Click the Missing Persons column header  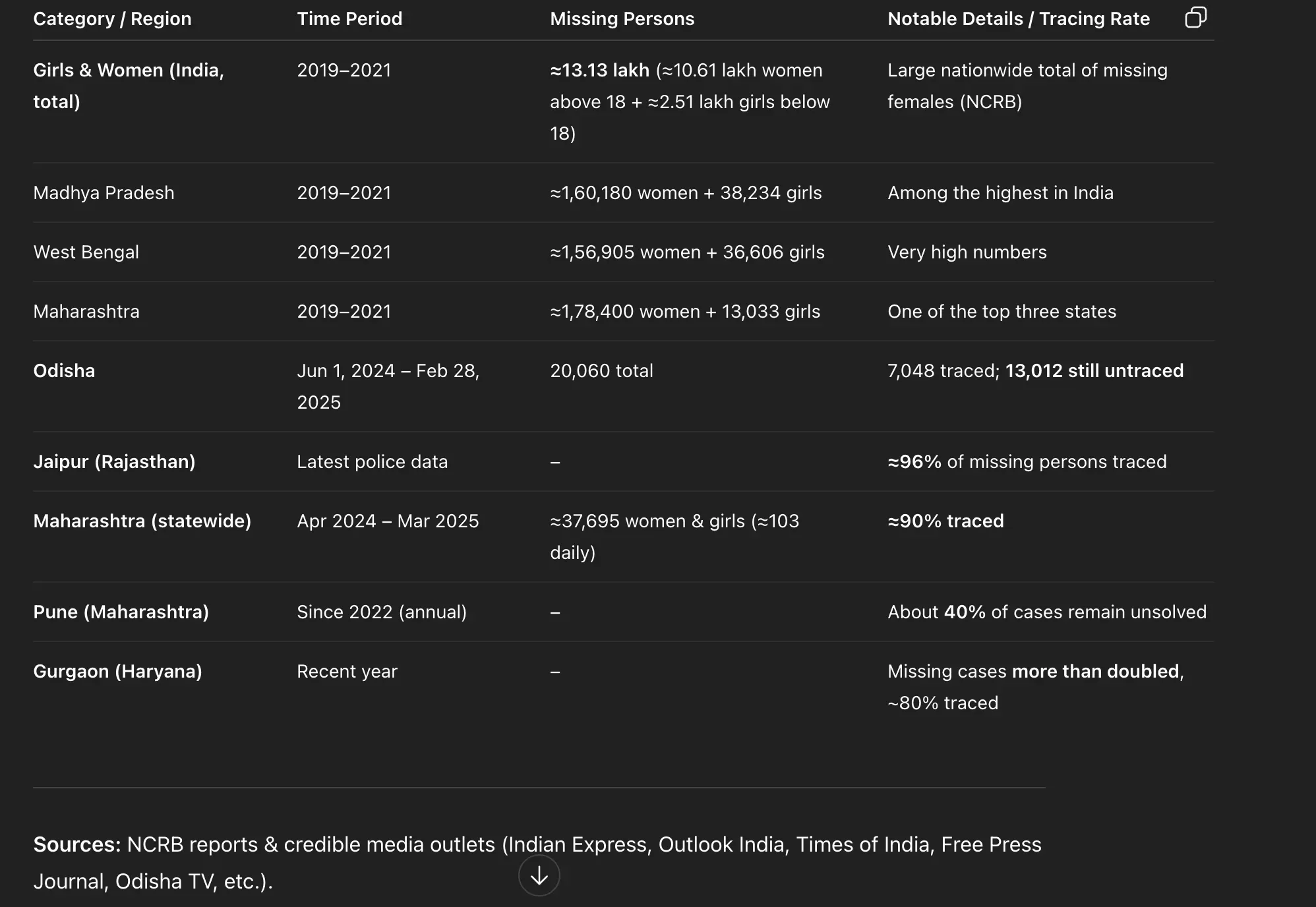[x=622, y=18]
